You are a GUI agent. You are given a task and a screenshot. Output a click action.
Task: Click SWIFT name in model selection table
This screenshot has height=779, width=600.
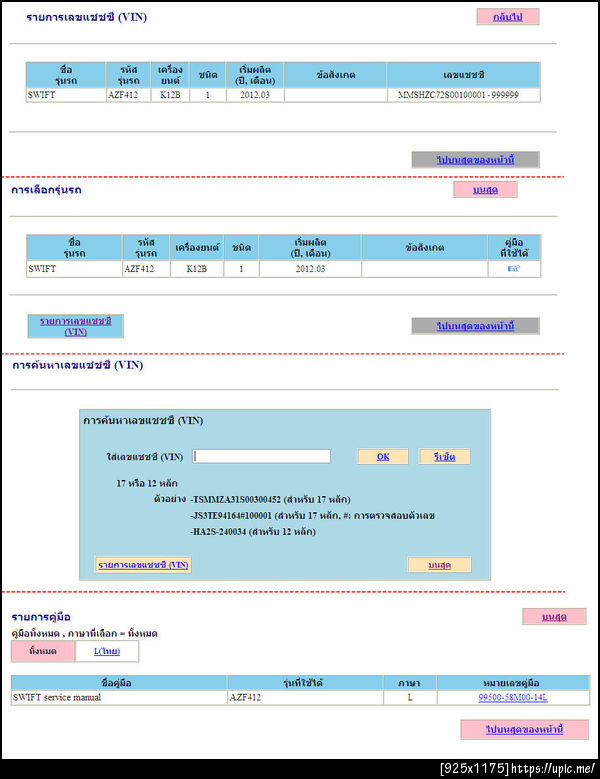42,269
